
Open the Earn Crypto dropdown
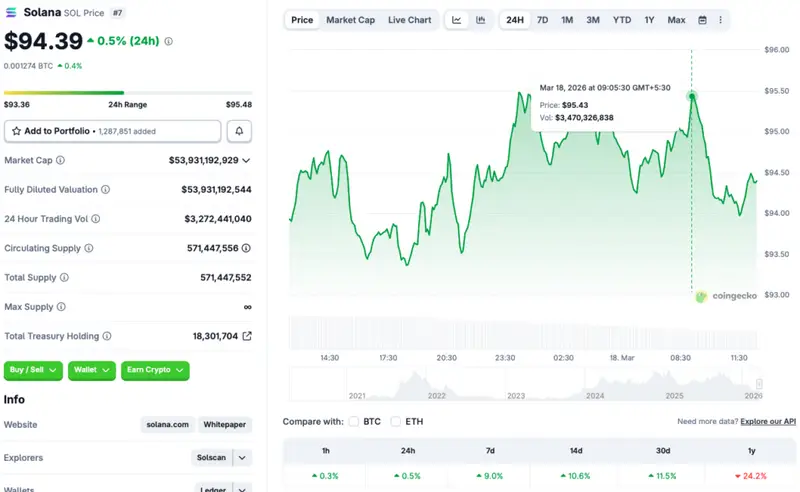(x=155, y=371)
